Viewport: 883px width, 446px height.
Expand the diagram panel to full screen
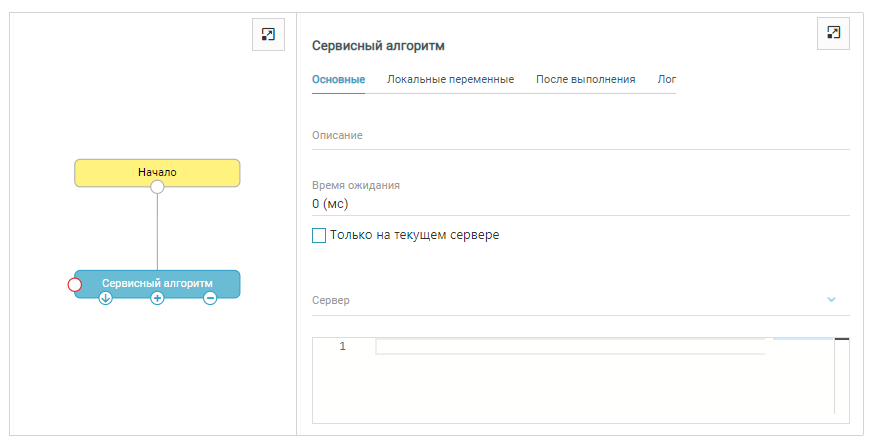point(267,35)
